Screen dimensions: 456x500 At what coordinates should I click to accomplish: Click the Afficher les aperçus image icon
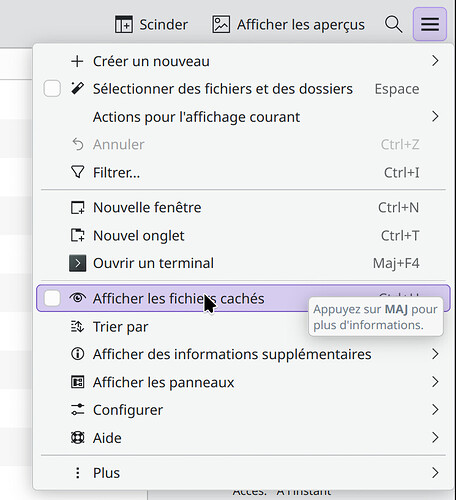pyautogui.click(x=221, y=24)
